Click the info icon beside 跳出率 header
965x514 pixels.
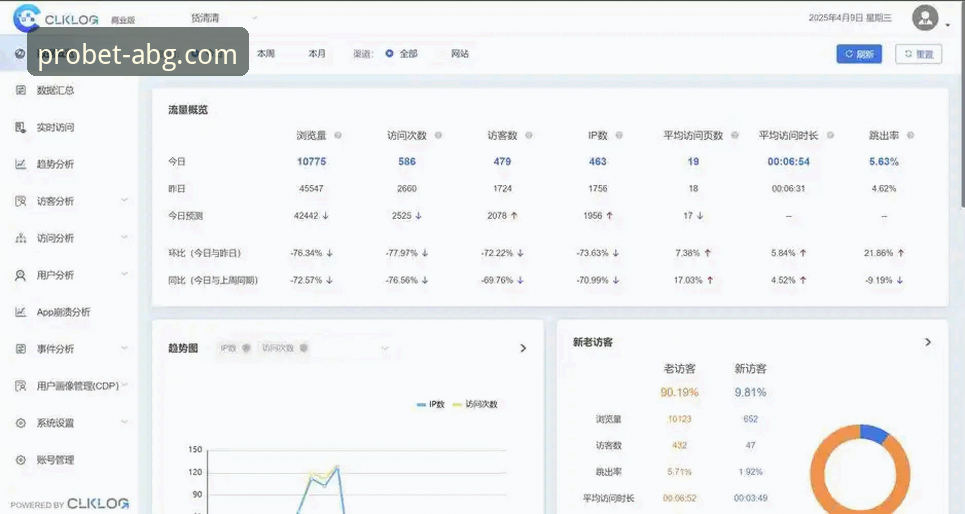910,135
